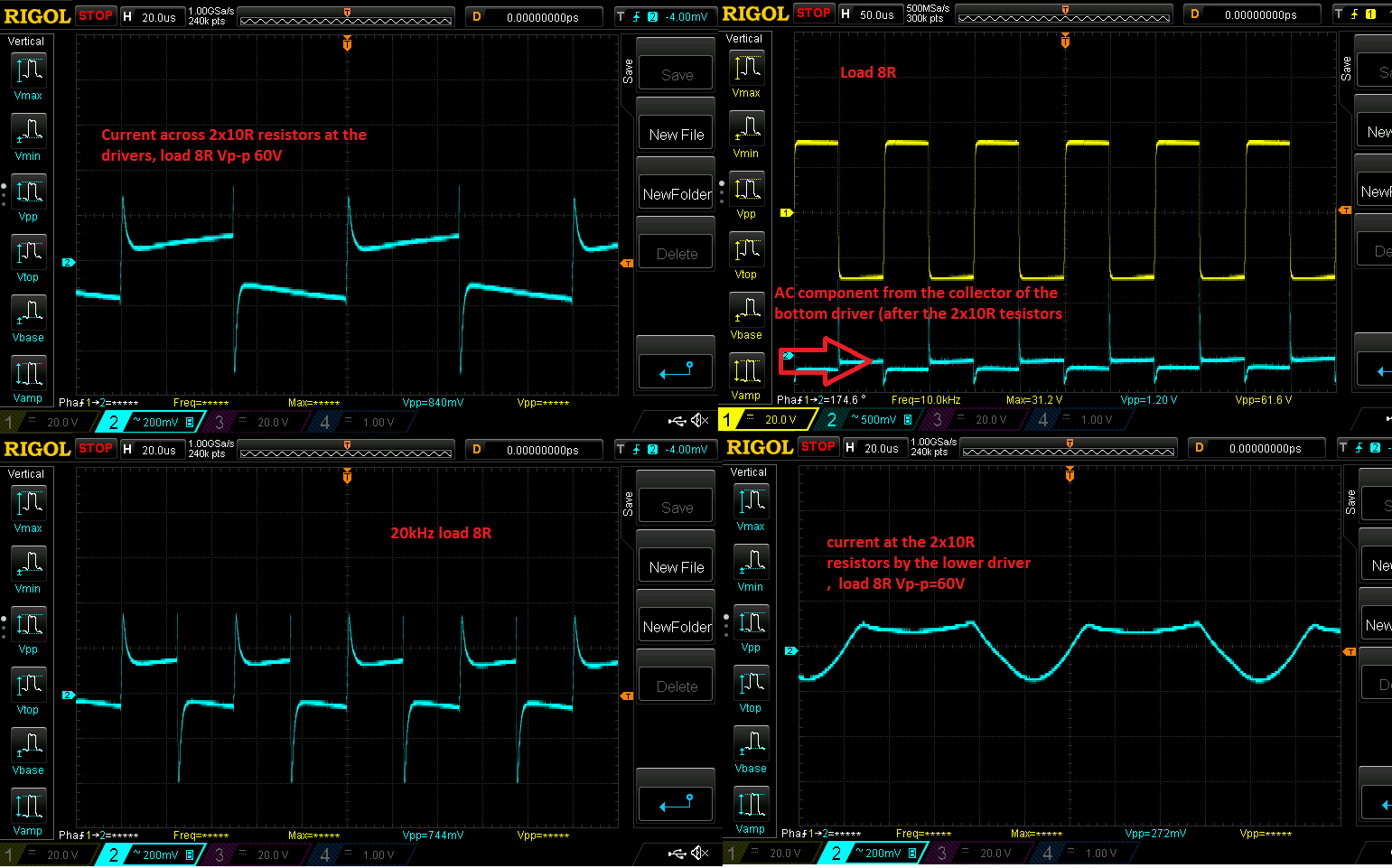Choose Vpp icon in the Vpp=272mV capture
The height and width of the screenshot is (868, 1392).
pos(752,621)
